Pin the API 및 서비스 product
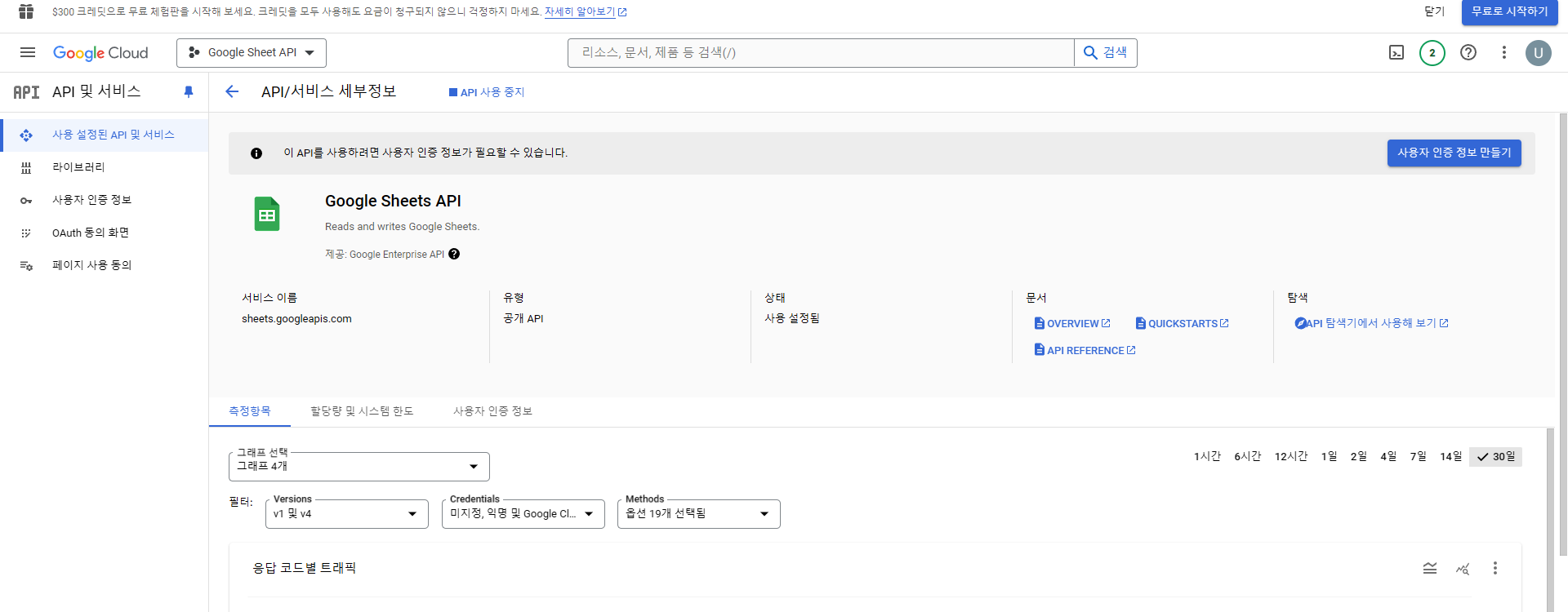The image size is (1568, 612). point(189,92)
